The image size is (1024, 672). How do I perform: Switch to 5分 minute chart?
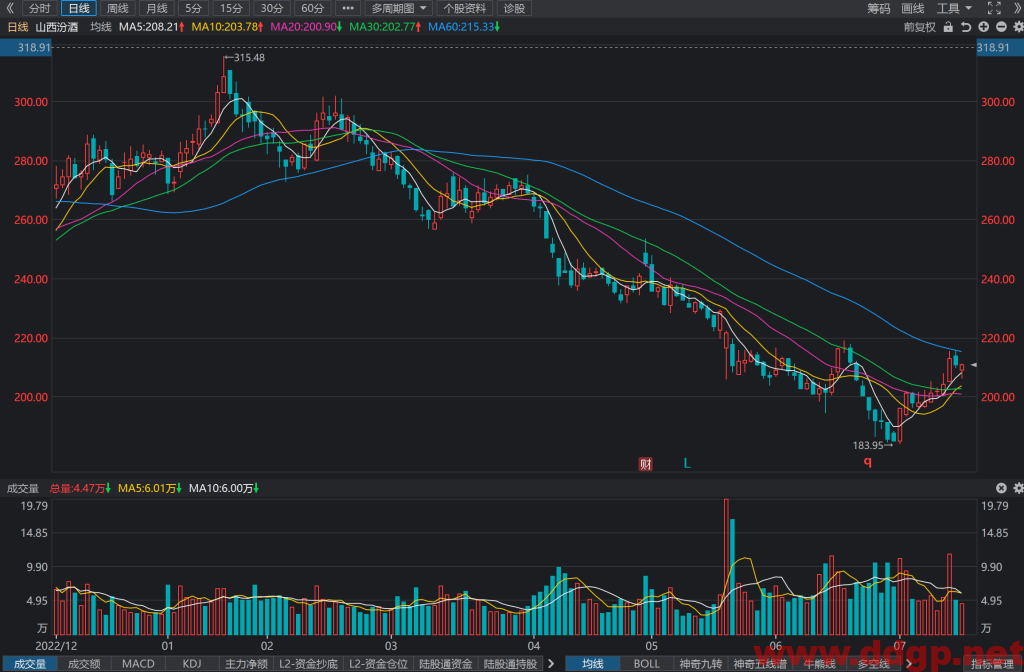(x=193, y=8)
